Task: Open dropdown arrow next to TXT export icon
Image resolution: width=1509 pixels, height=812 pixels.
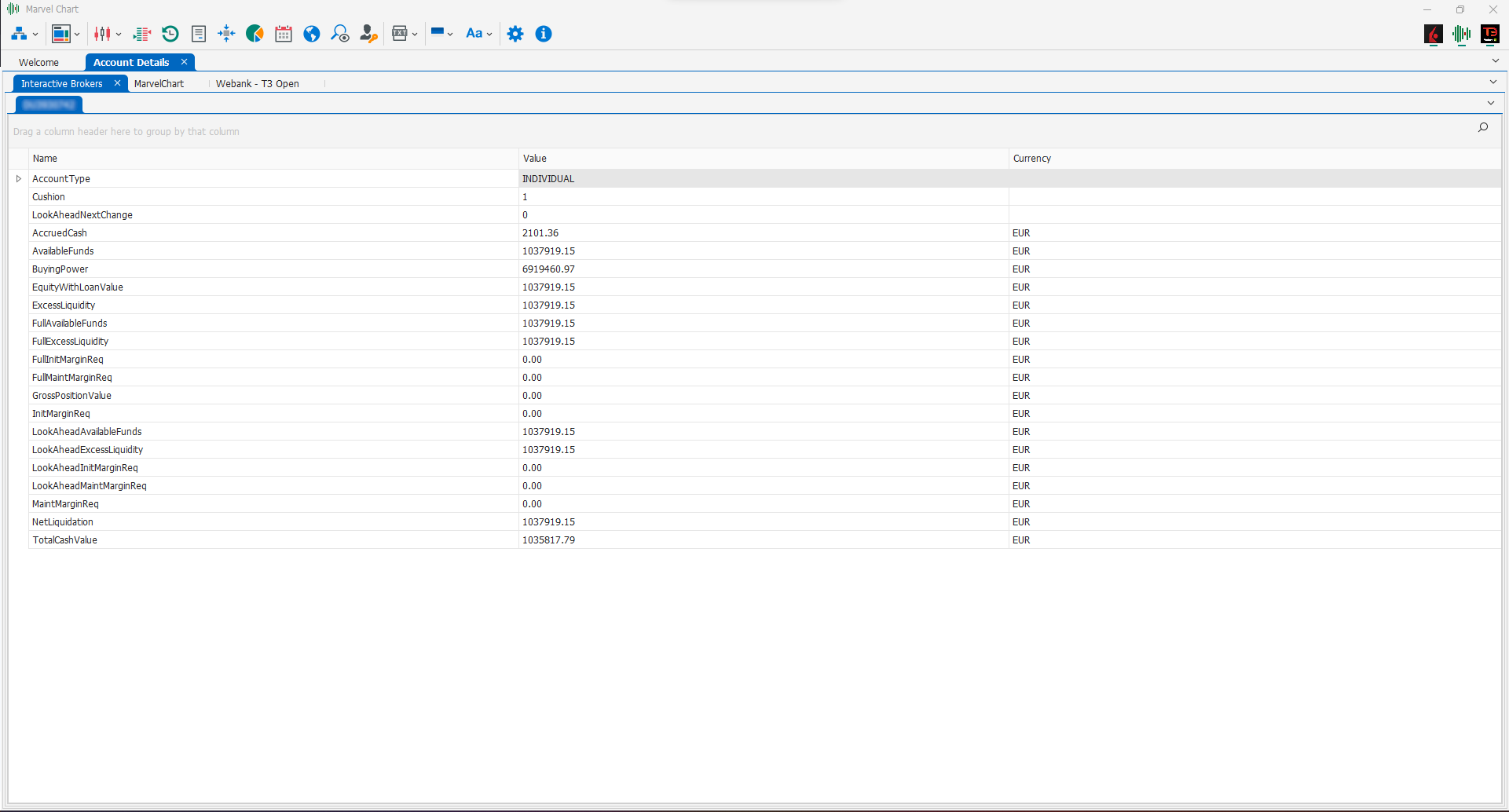Action: click(x=415, y=35)
